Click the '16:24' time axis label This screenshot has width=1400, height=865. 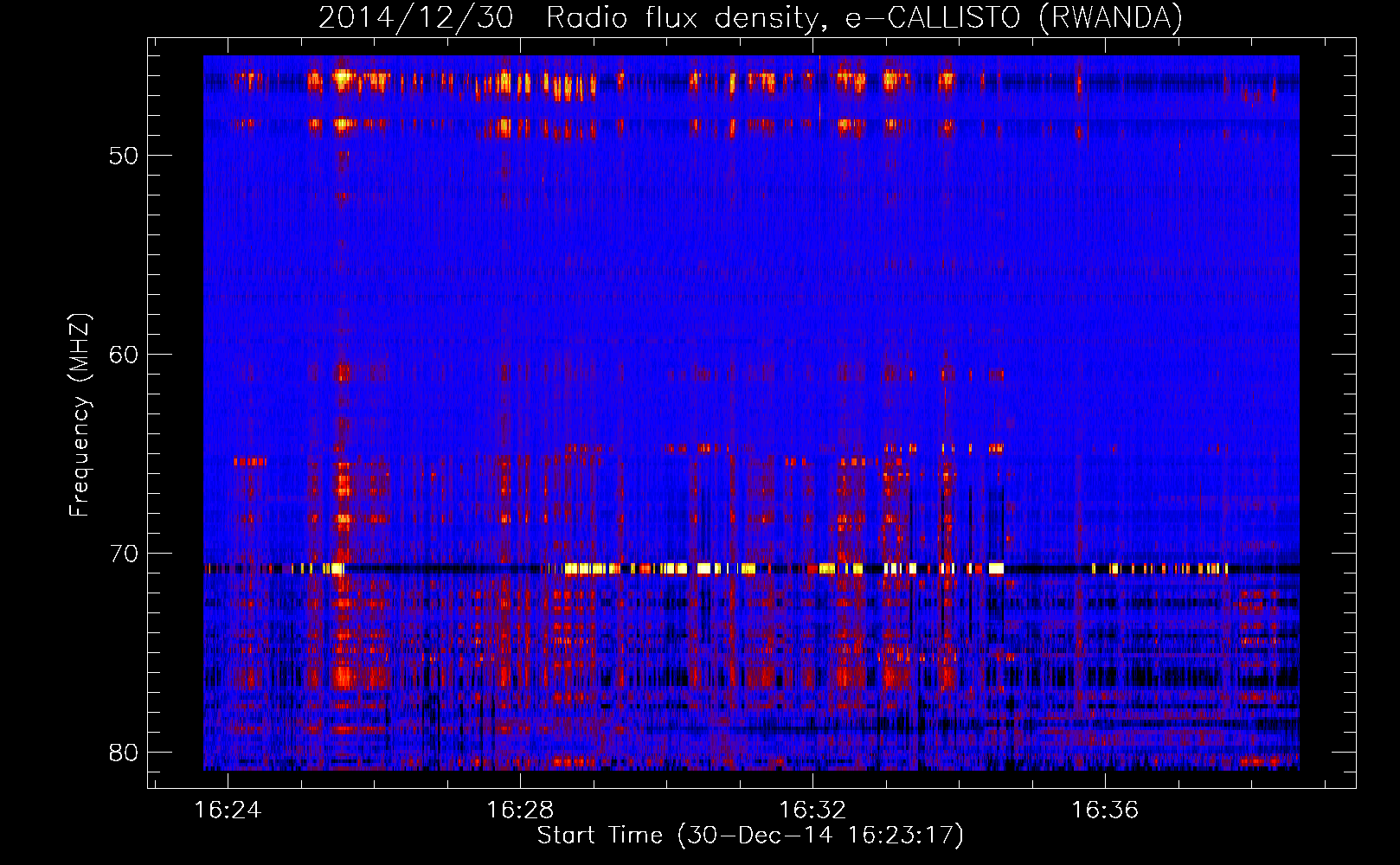coord(228,811)
